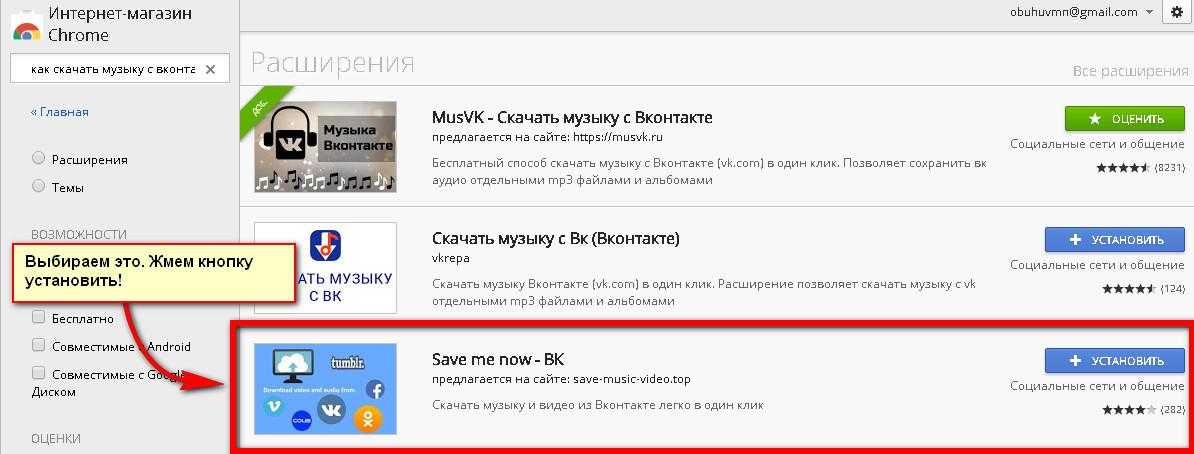The width and height of the screenshot is (1194, 454).
Task: Click the MusVK star rating
Action: coord(1123,168)
